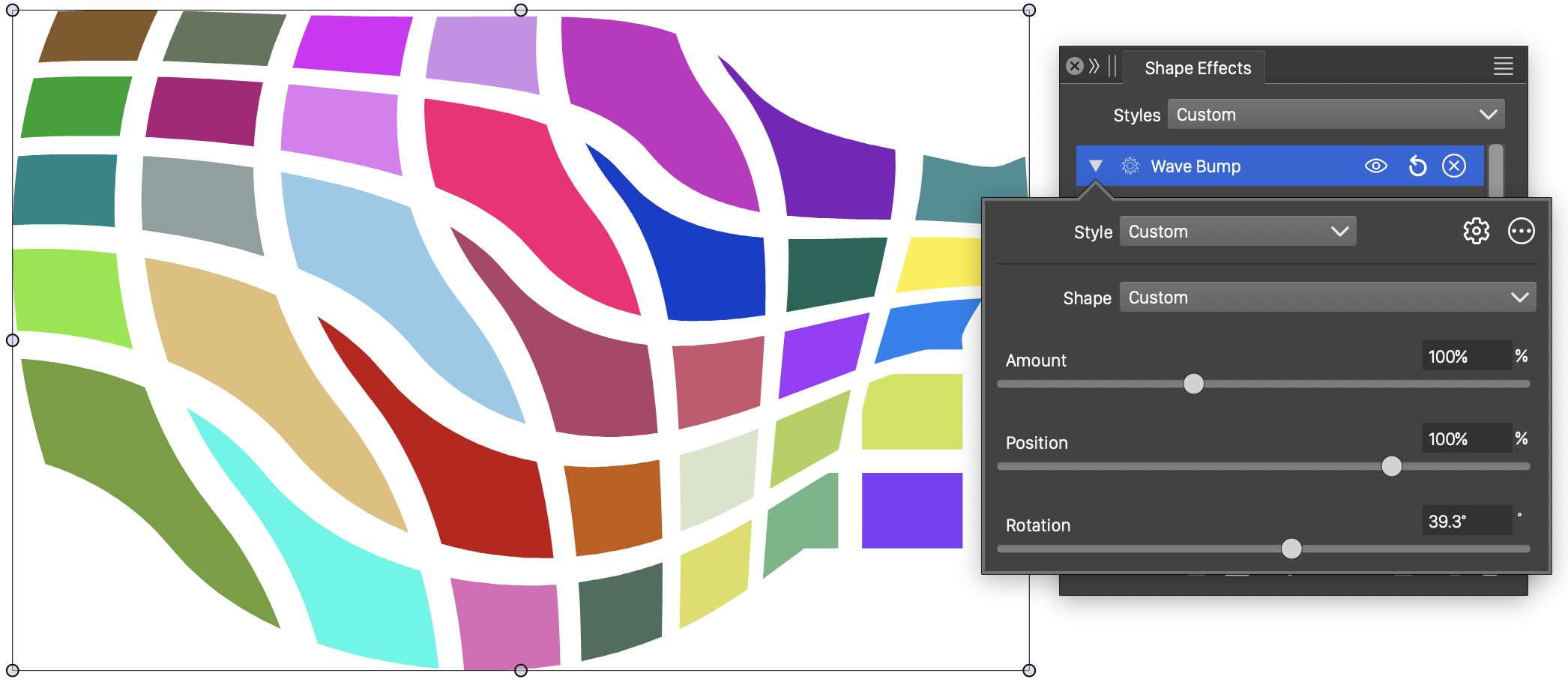Viewport: 1568px width, 682px height.
Task: Click the Wave Bump gear icon
Action: 1130,166
